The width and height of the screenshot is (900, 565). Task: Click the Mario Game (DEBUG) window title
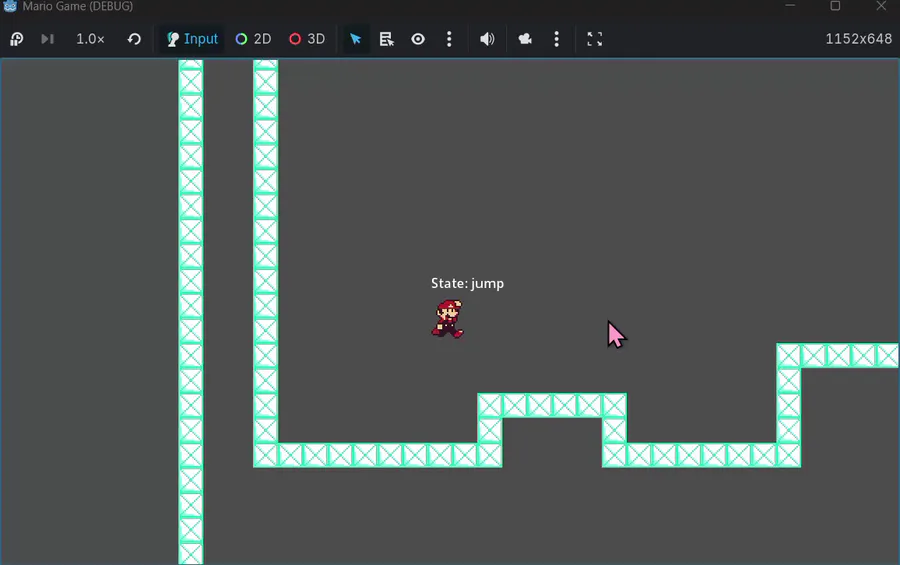click(x=77, y=6)
